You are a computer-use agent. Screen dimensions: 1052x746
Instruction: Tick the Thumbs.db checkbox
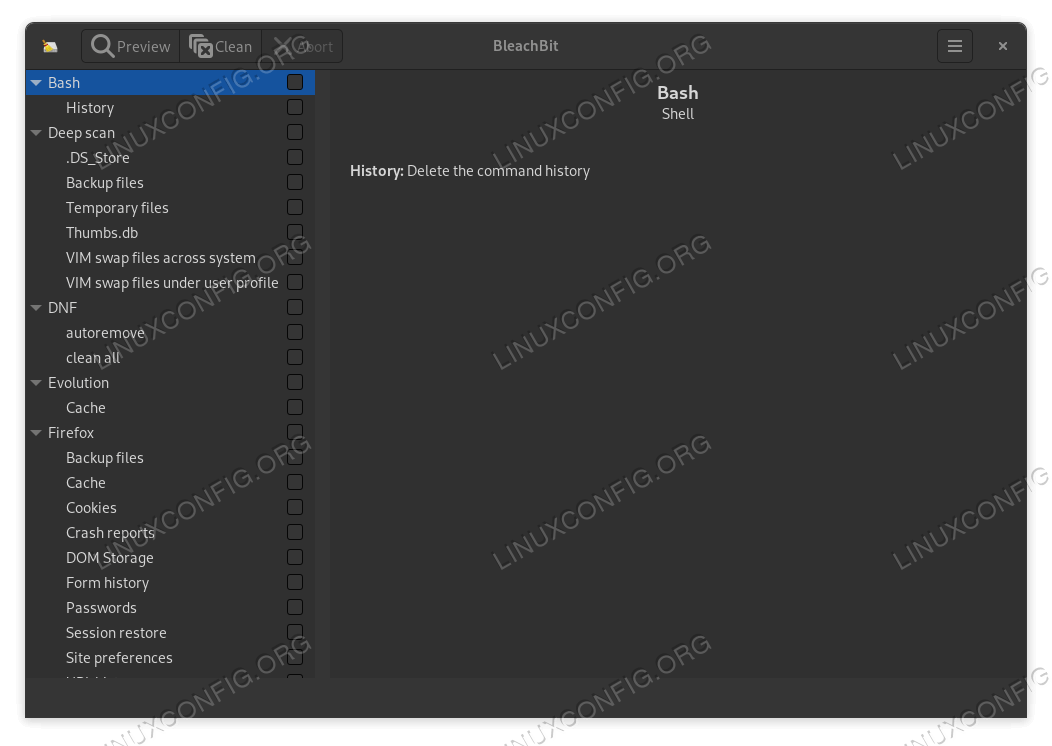[x=295, y=232]
